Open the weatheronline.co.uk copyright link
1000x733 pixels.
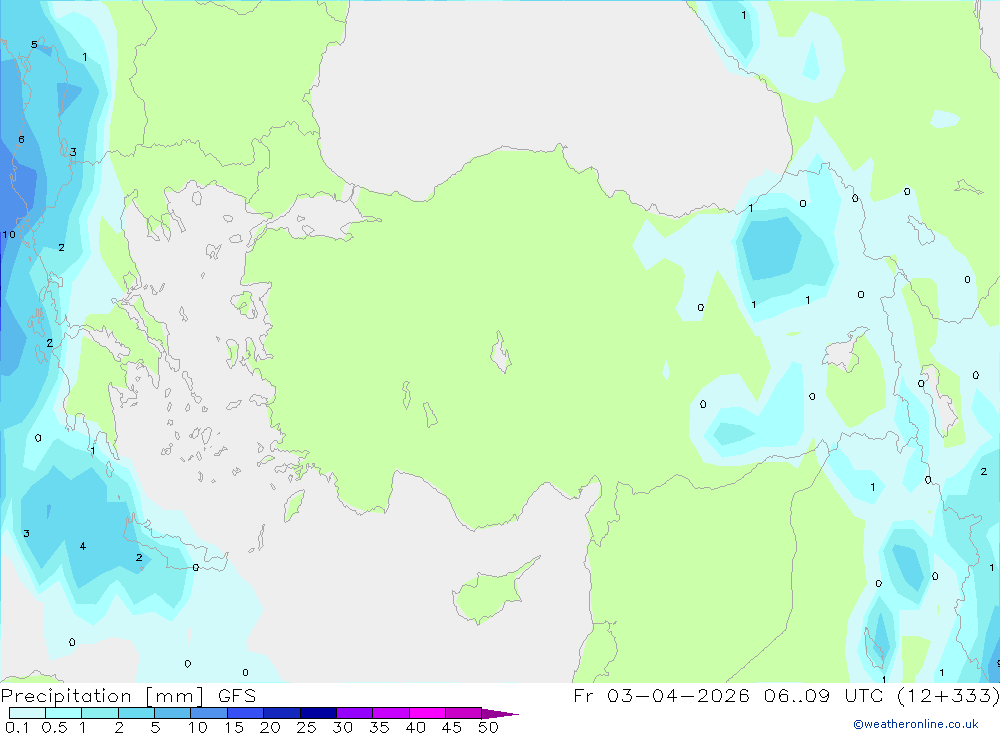916,724
